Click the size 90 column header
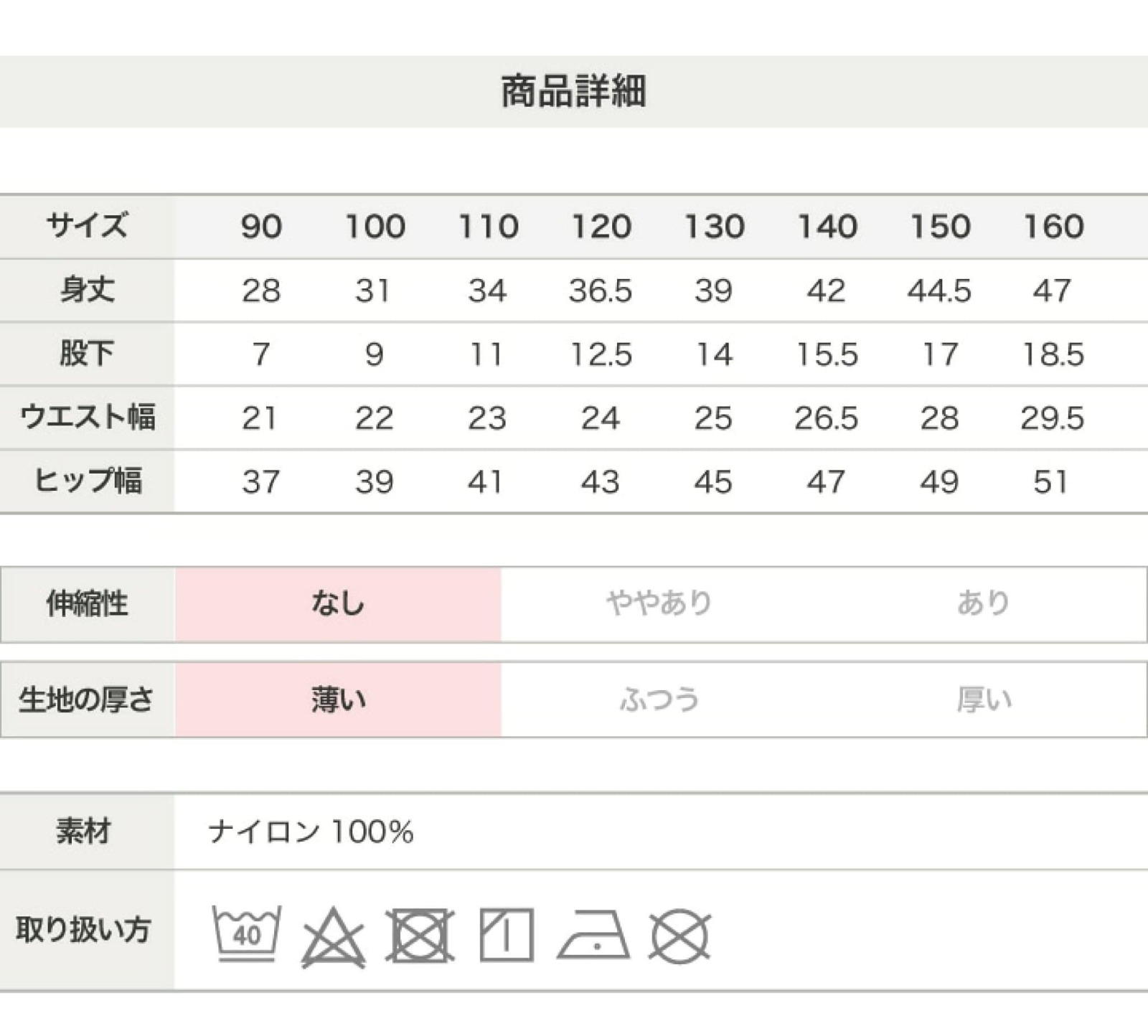 point(261,227)
